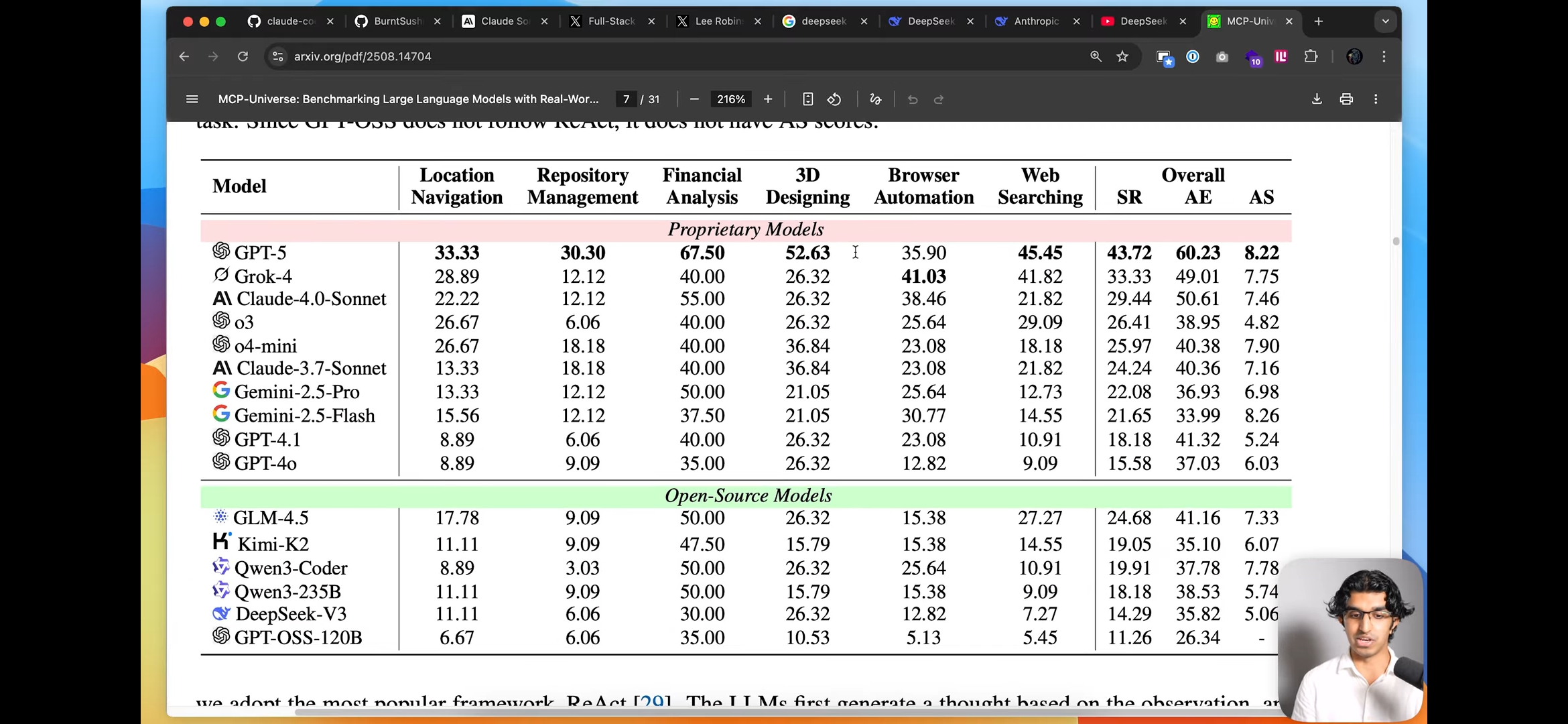Click the GLM-4.5 row label

271,518
